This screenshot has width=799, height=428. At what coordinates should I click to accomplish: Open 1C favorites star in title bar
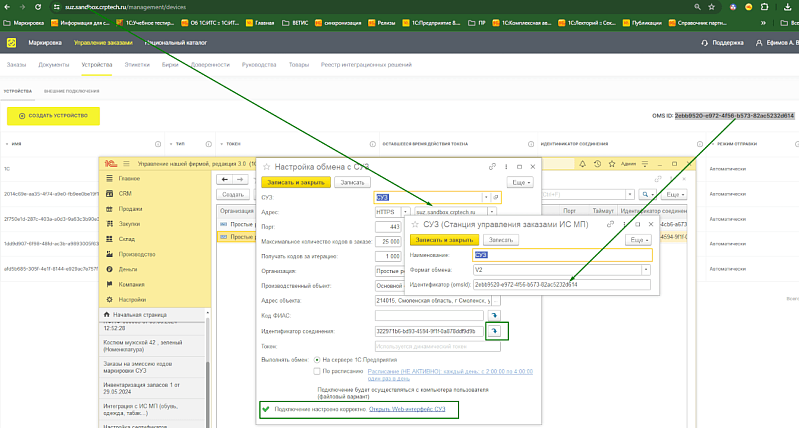click(611, 164)
